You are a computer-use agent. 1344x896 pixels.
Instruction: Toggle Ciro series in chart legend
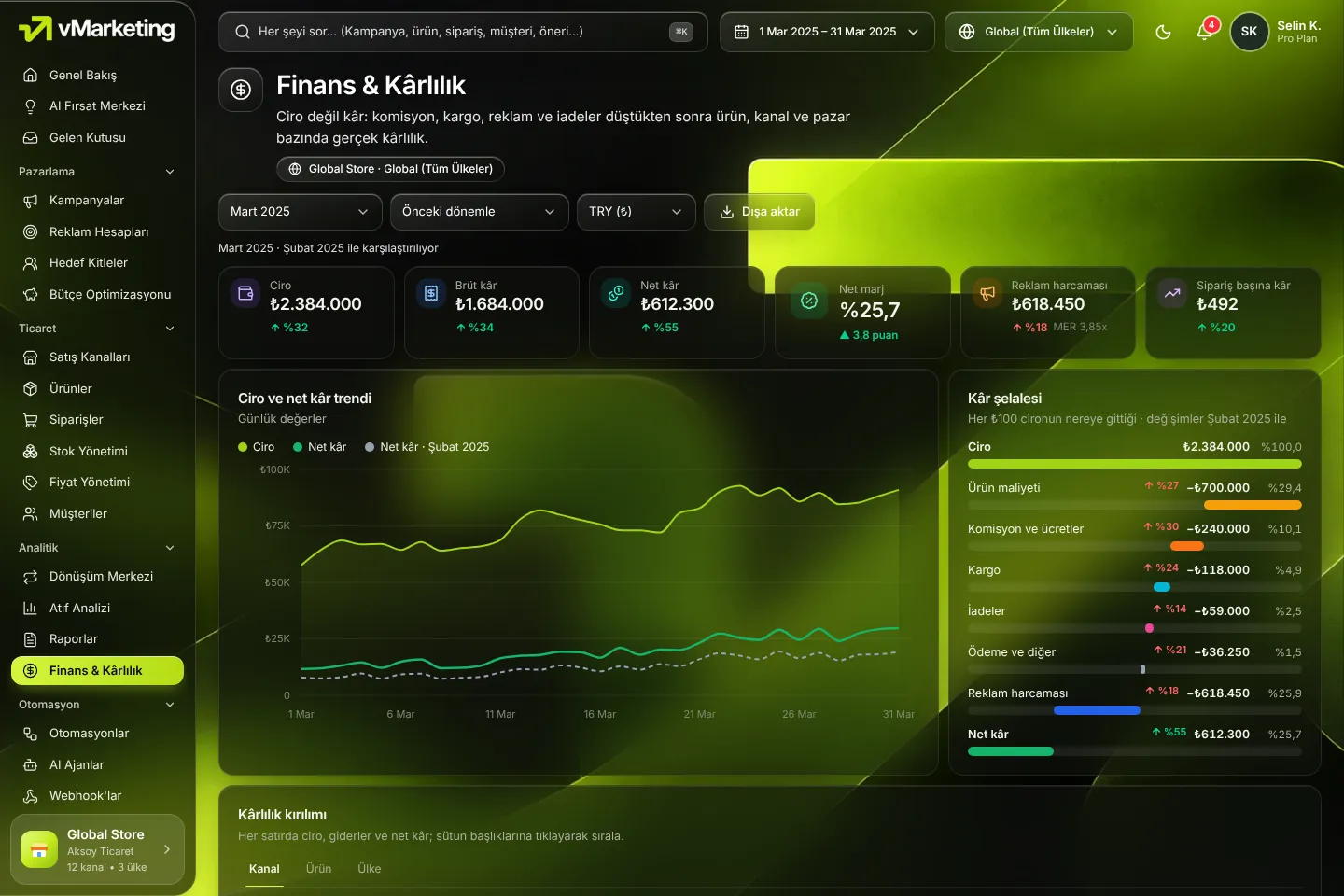tap(257, 447)
